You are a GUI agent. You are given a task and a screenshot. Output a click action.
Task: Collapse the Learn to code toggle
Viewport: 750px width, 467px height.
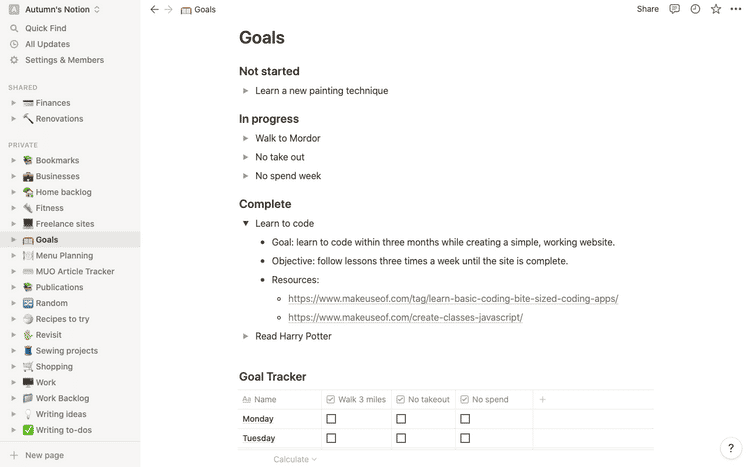(x=246, y=224)
